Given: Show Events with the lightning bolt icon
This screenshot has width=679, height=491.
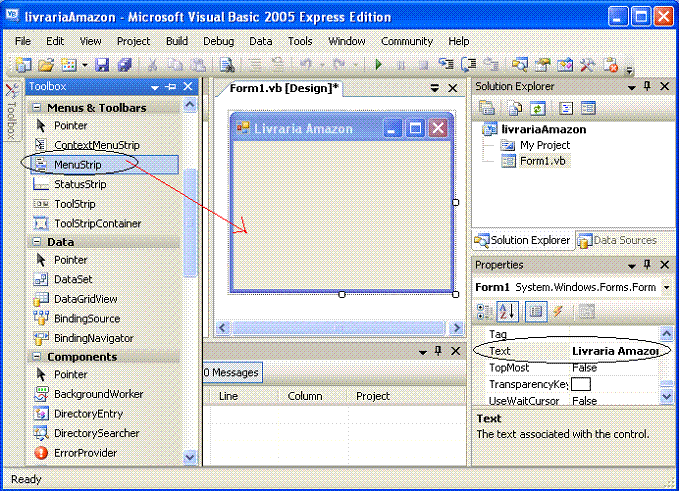Looking at the screenshot, I should pyautogui.click(x=558, y=311).
